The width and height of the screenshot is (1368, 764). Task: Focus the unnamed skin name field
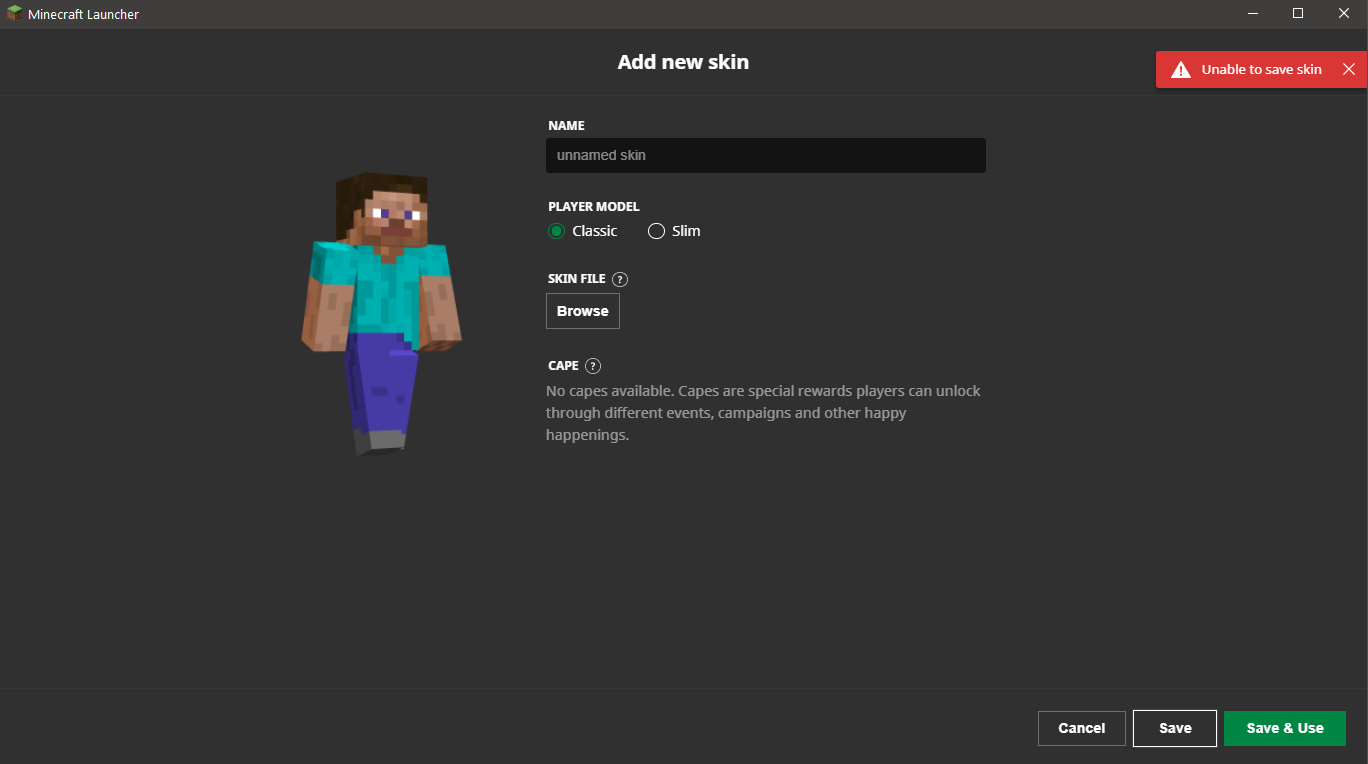coord(766,155)
